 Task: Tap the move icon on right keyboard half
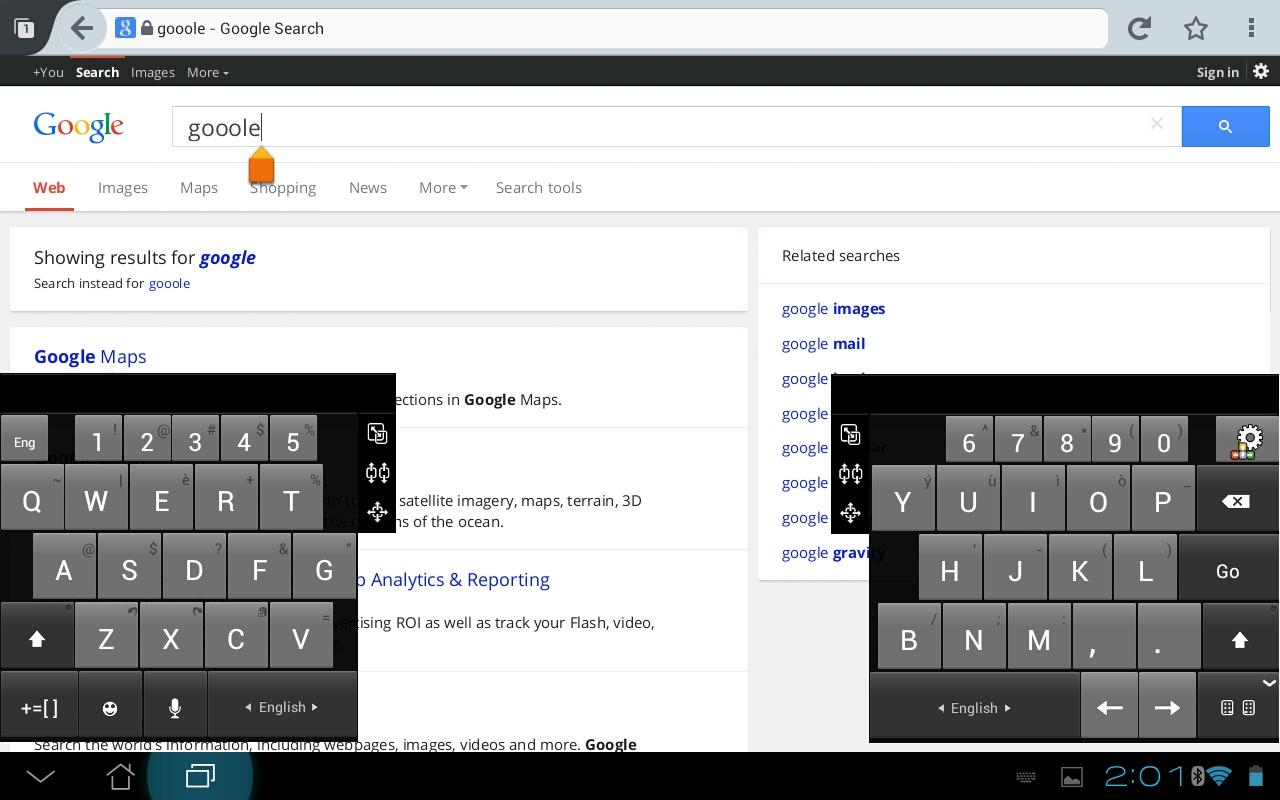click(x=850, y=513)
